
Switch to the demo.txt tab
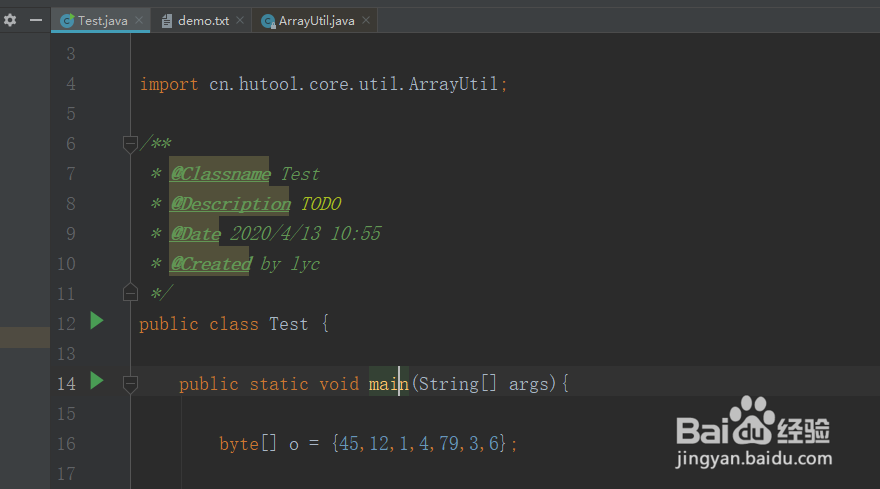point(202,21)
